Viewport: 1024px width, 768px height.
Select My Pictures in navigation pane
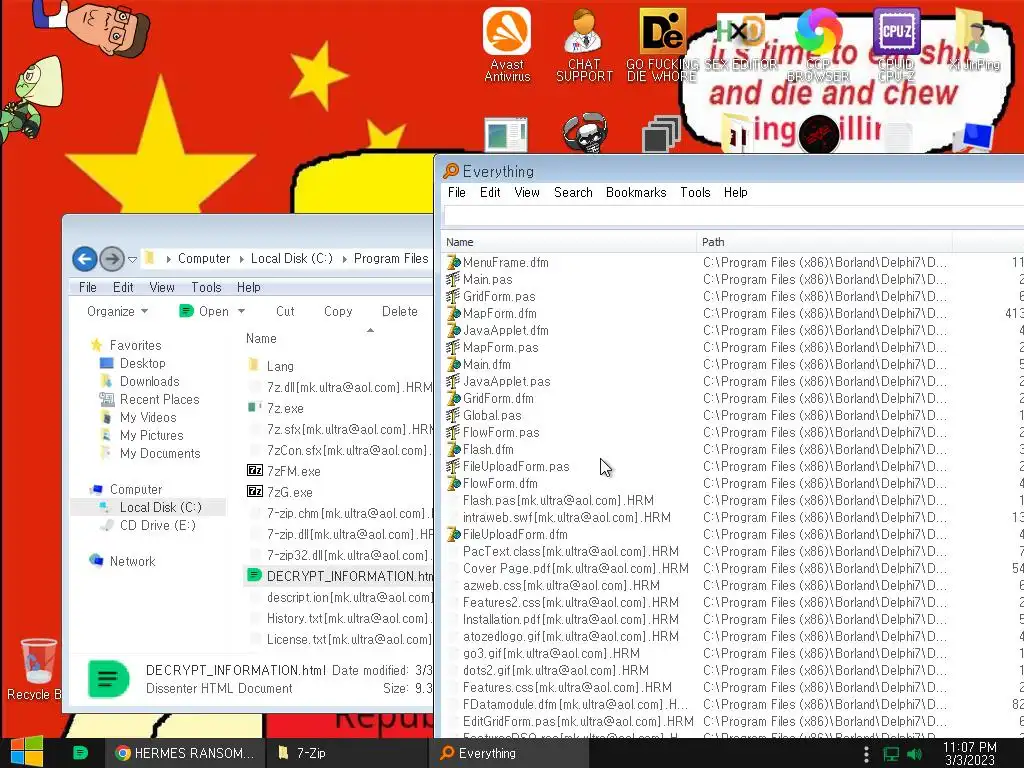152,435
